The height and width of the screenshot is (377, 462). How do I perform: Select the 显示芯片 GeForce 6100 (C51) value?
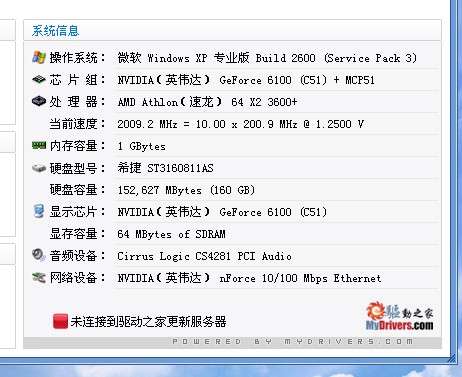click(x=222, y=212)
